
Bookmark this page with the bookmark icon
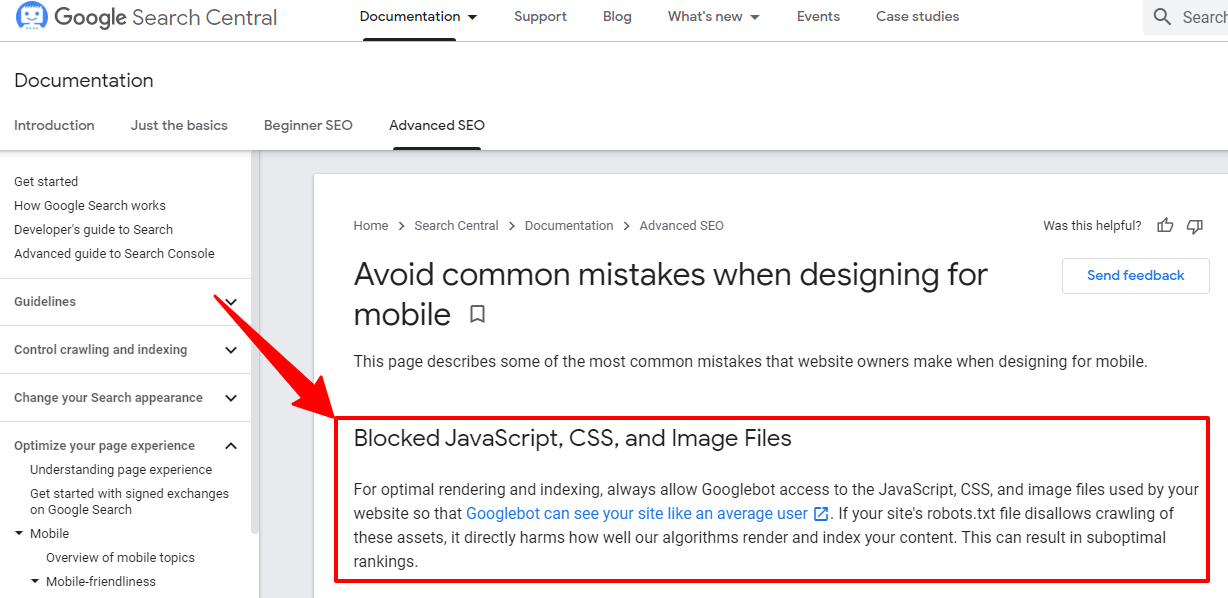477,314
